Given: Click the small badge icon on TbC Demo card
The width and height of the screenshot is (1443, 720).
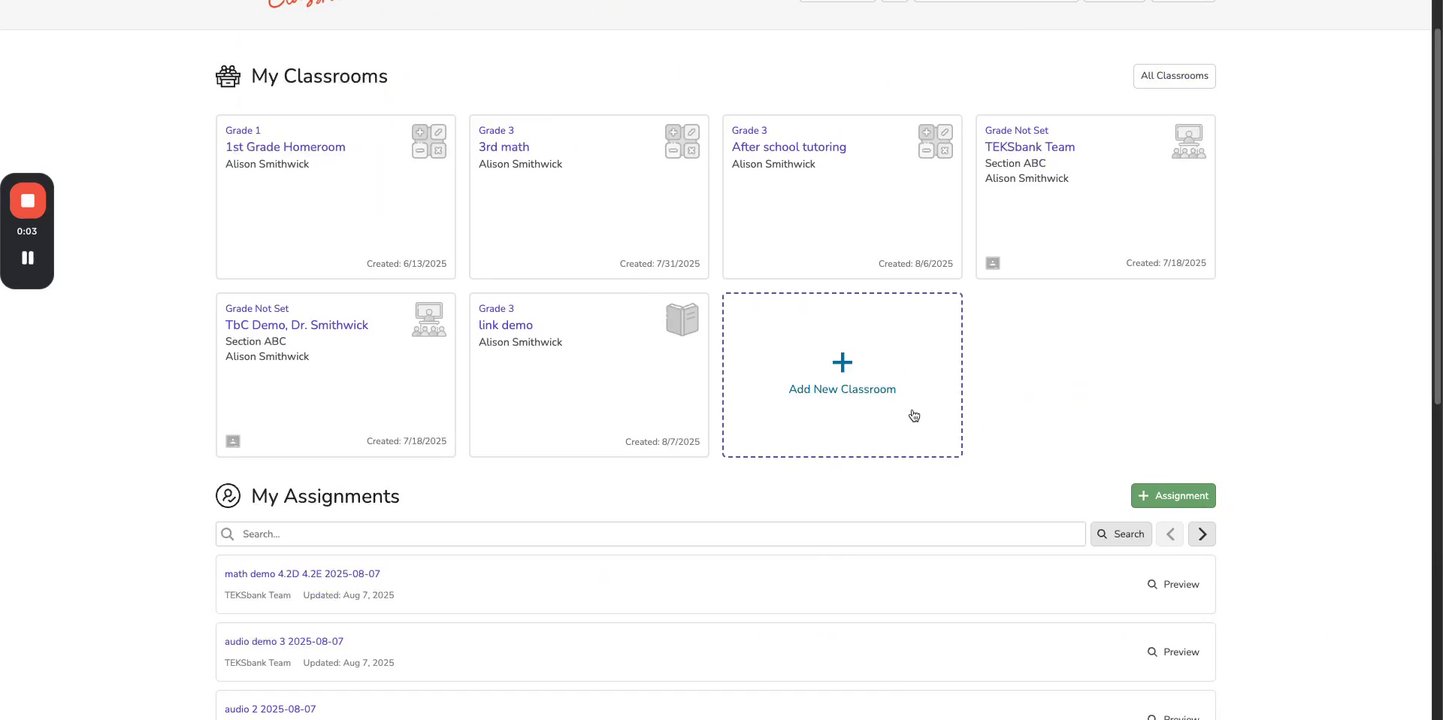Looking at the screenshot, I should 233,441.
